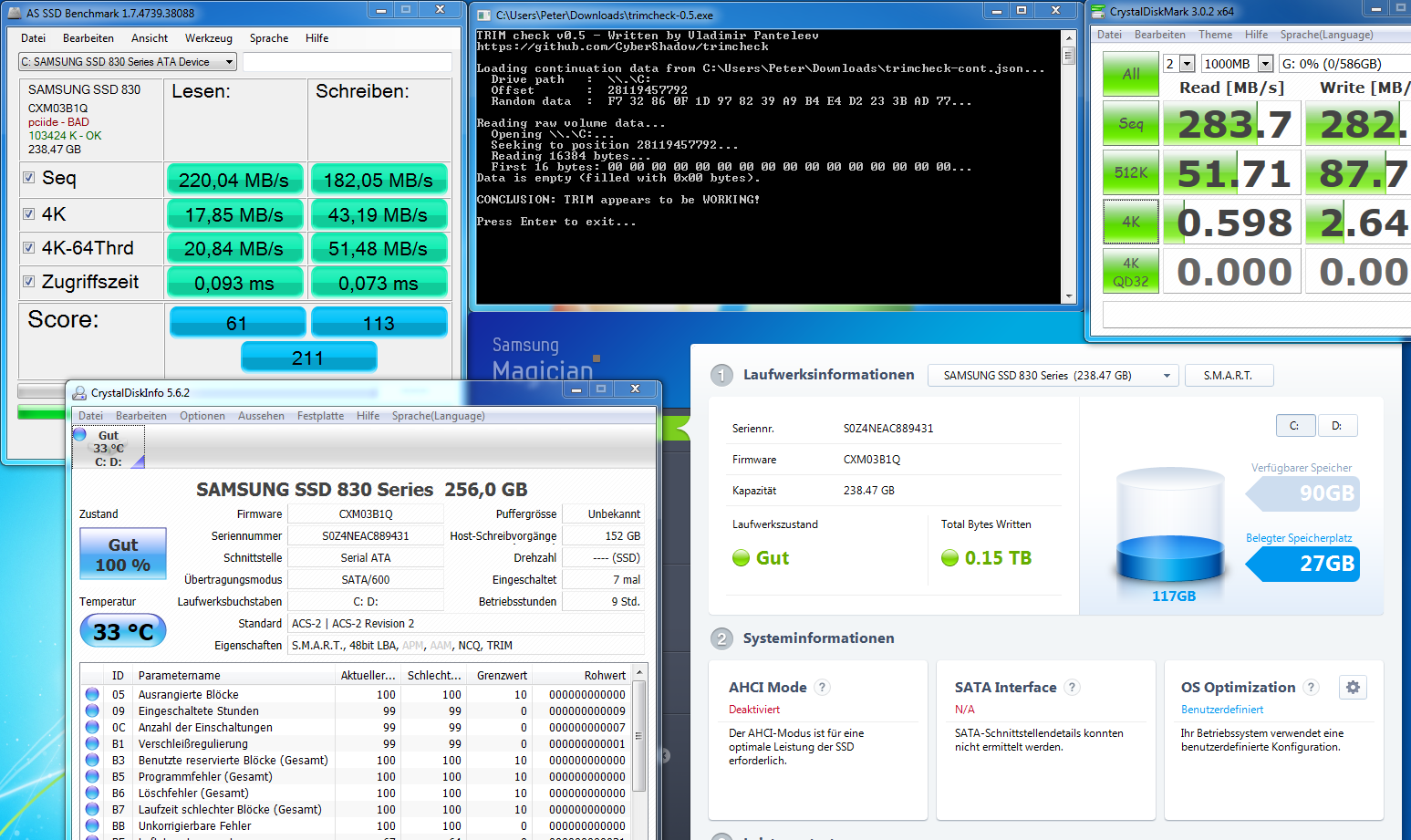The width and height of the screenshot is (1411, 840).
Task: Open Optionen menu in CrystalDiskInfo
Action: [x=202, y=416]
